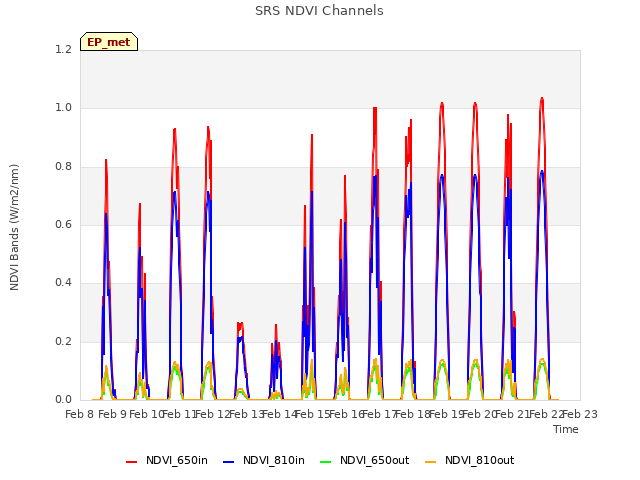Click the 0.4 y-axis tick label
The image size is (640, 480).
pos(64,282)
